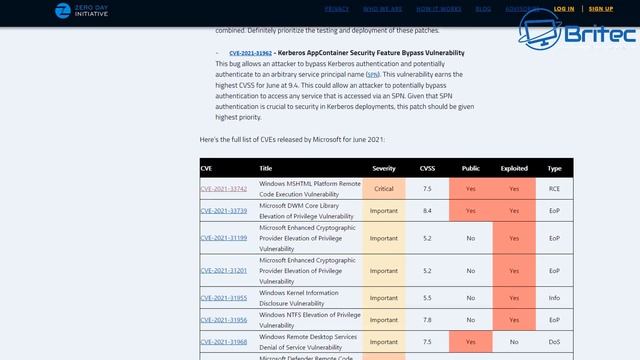Select the Windows MSHTML Platform Remote Code Execution title

310,189
